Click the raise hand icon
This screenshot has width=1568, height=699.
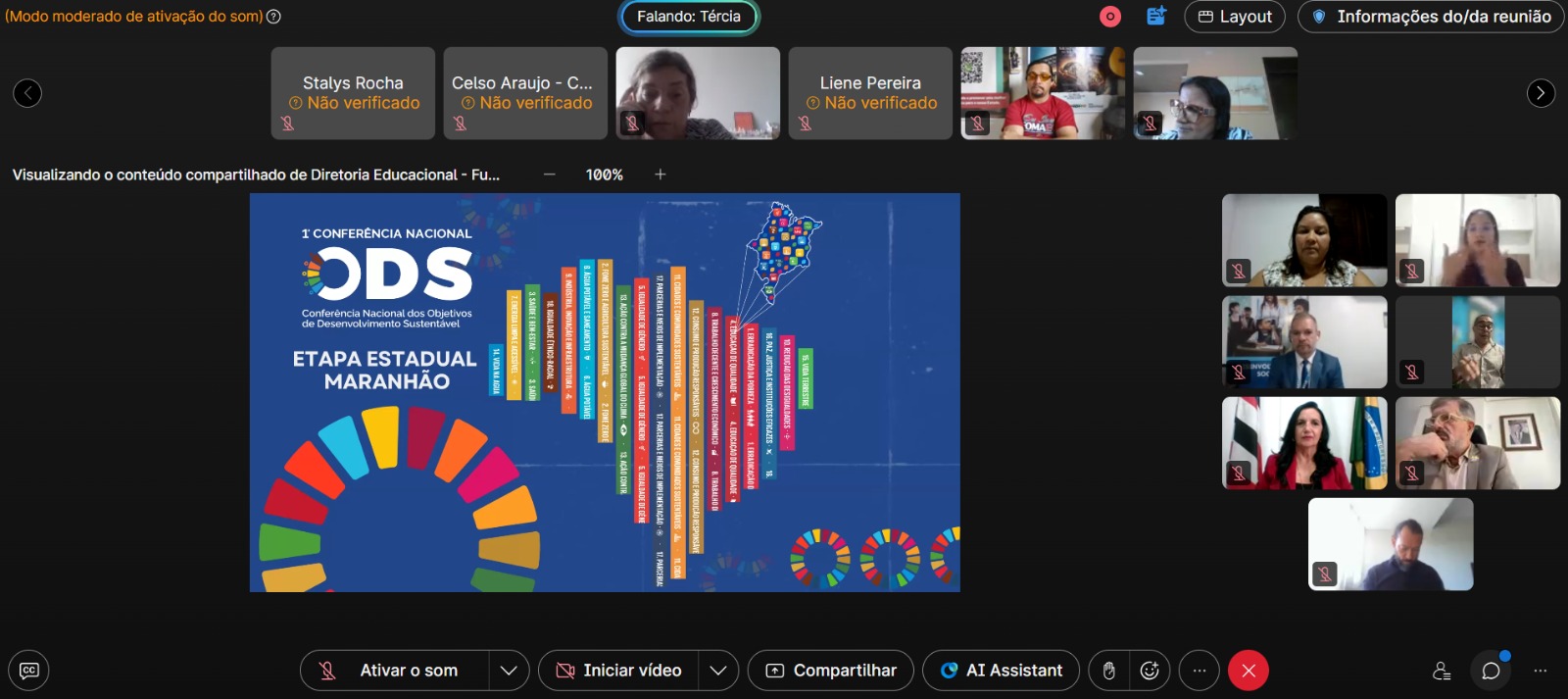(x=1108, y=671)
